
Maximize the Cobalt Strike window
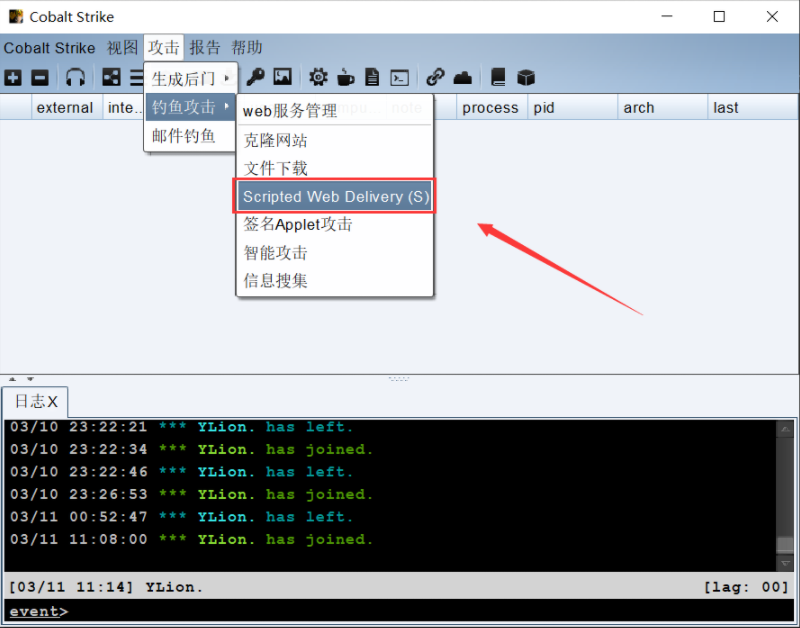[x=719, y=16]
